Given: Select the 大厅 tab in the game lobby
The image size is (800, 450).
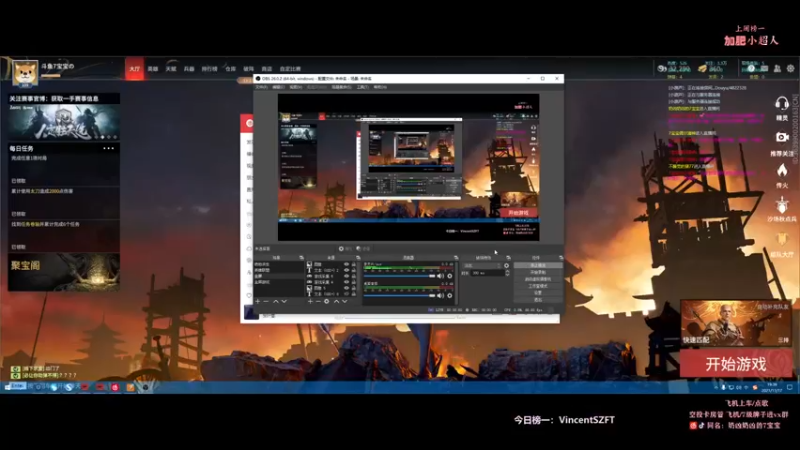Looking at the screenshot, I should click(x=135, y=69).
